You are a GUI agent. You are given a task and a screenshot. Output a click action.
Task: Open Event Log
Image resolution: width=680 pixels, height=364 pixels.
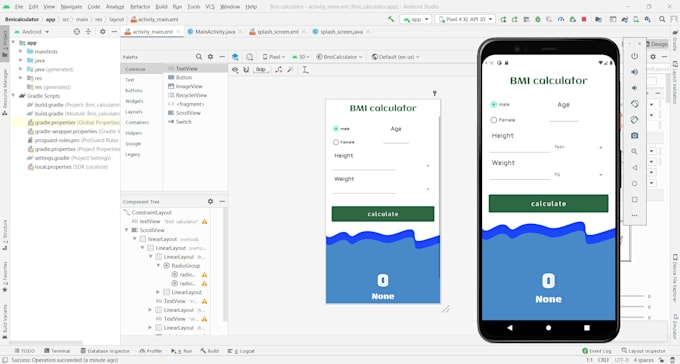[x=597, y=351]
